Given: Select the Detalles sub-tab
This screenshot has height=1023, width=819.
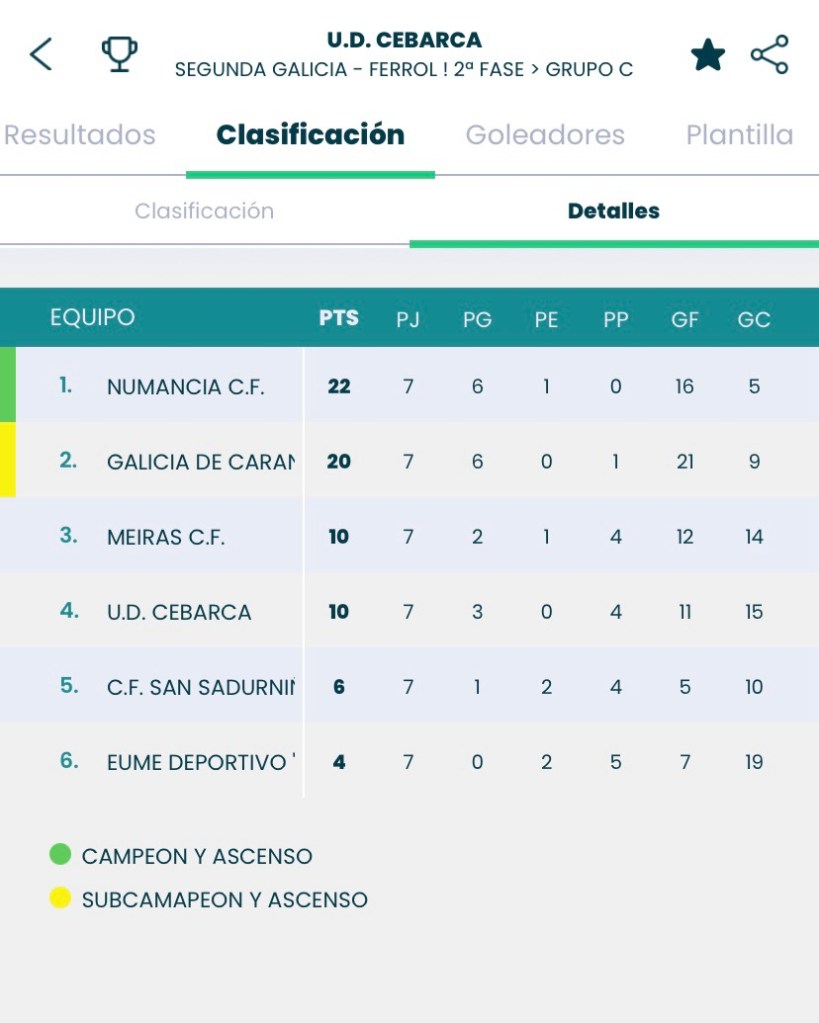Looking at the screenshot, I should 613,211.
